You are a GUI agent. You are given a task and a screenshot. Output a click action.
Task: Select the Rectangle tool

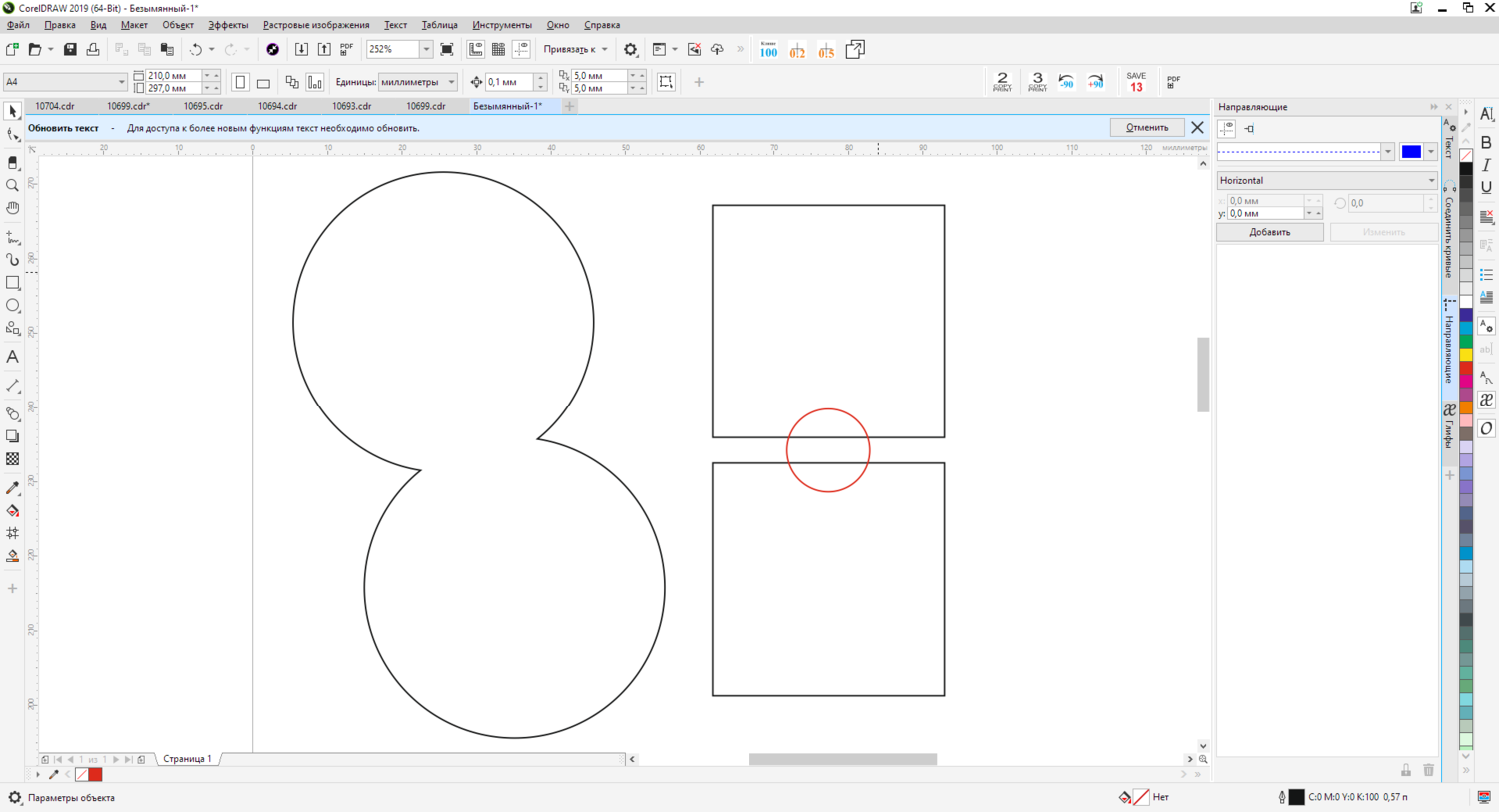pyautogui.click(x=13, y=283)
